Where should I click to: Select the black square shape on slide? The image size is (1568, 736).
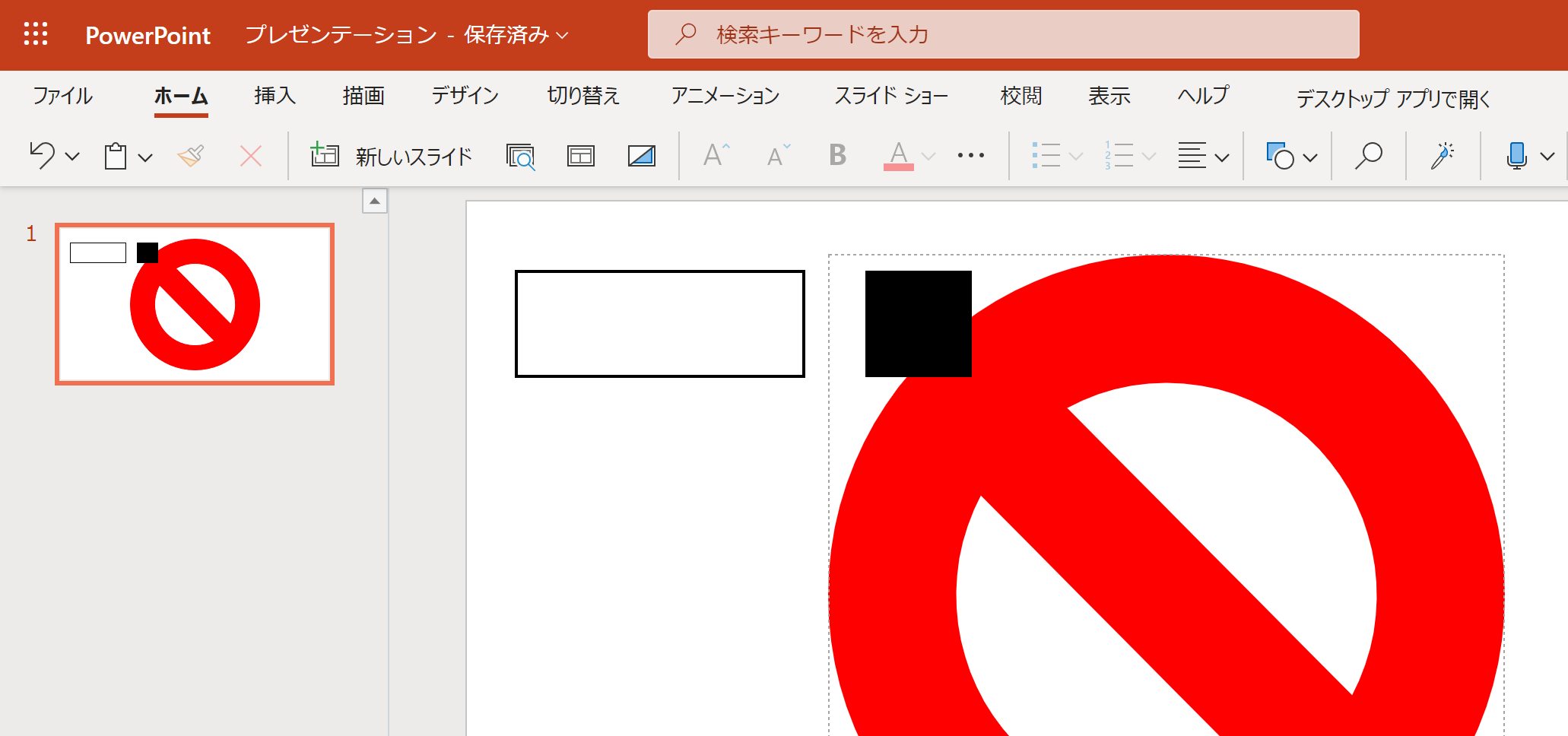(x=919, y=324)
